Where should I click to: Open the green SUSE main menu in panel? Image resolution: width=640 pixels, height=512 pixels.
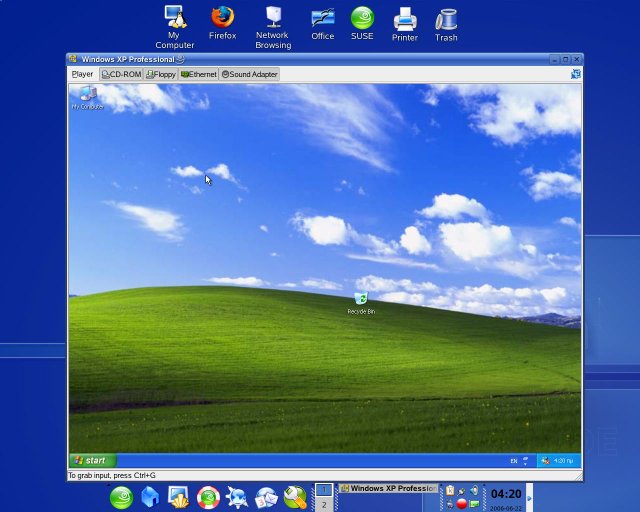point(121,497)
